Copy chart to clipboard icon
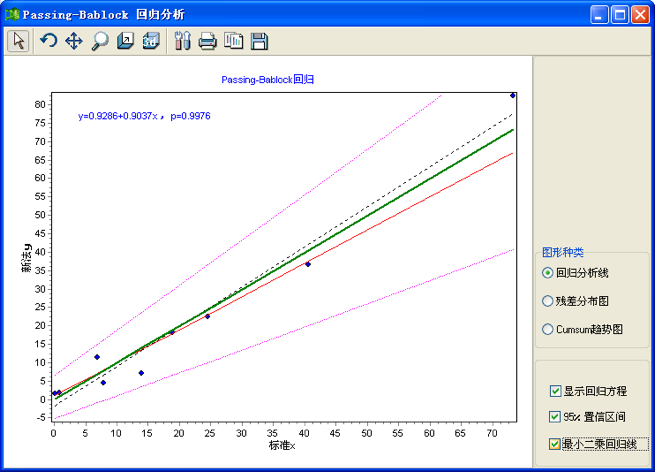 (x=234, y=41)
